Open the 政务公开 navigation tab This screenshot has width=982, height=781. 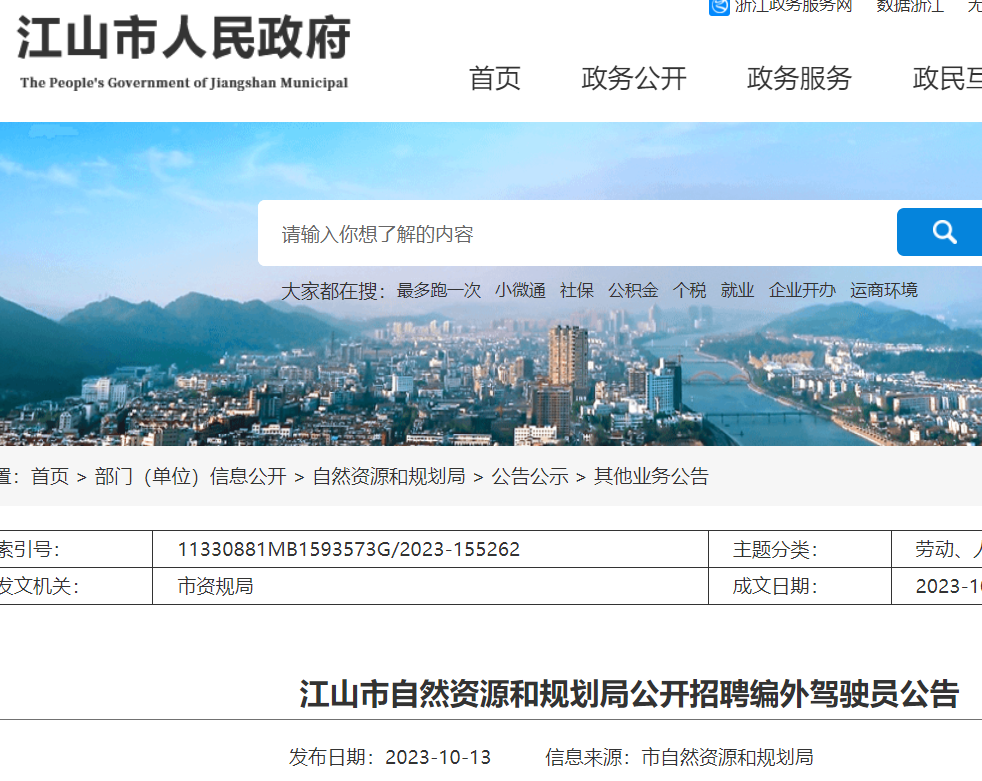click(634, 78)
